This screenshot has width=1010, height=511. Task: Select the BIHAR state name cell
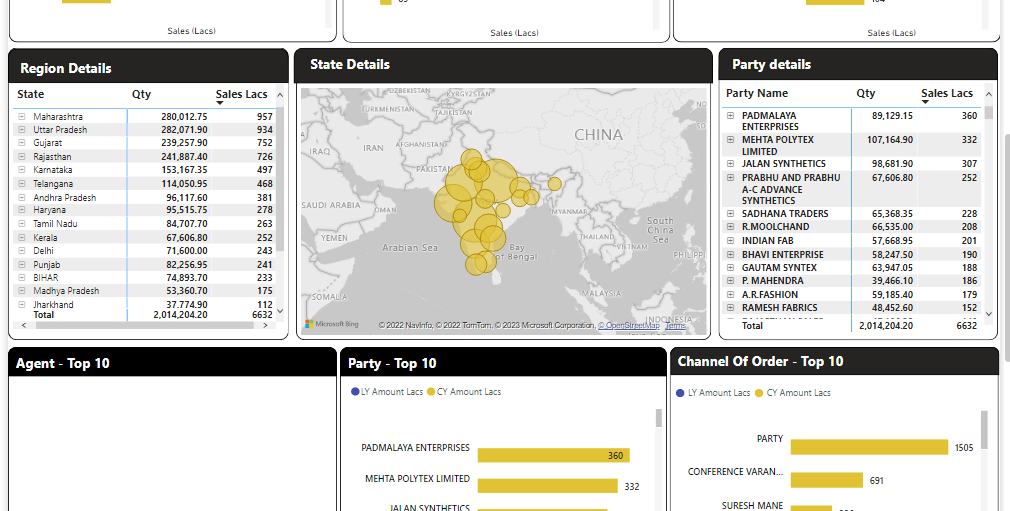coord(46,278)
